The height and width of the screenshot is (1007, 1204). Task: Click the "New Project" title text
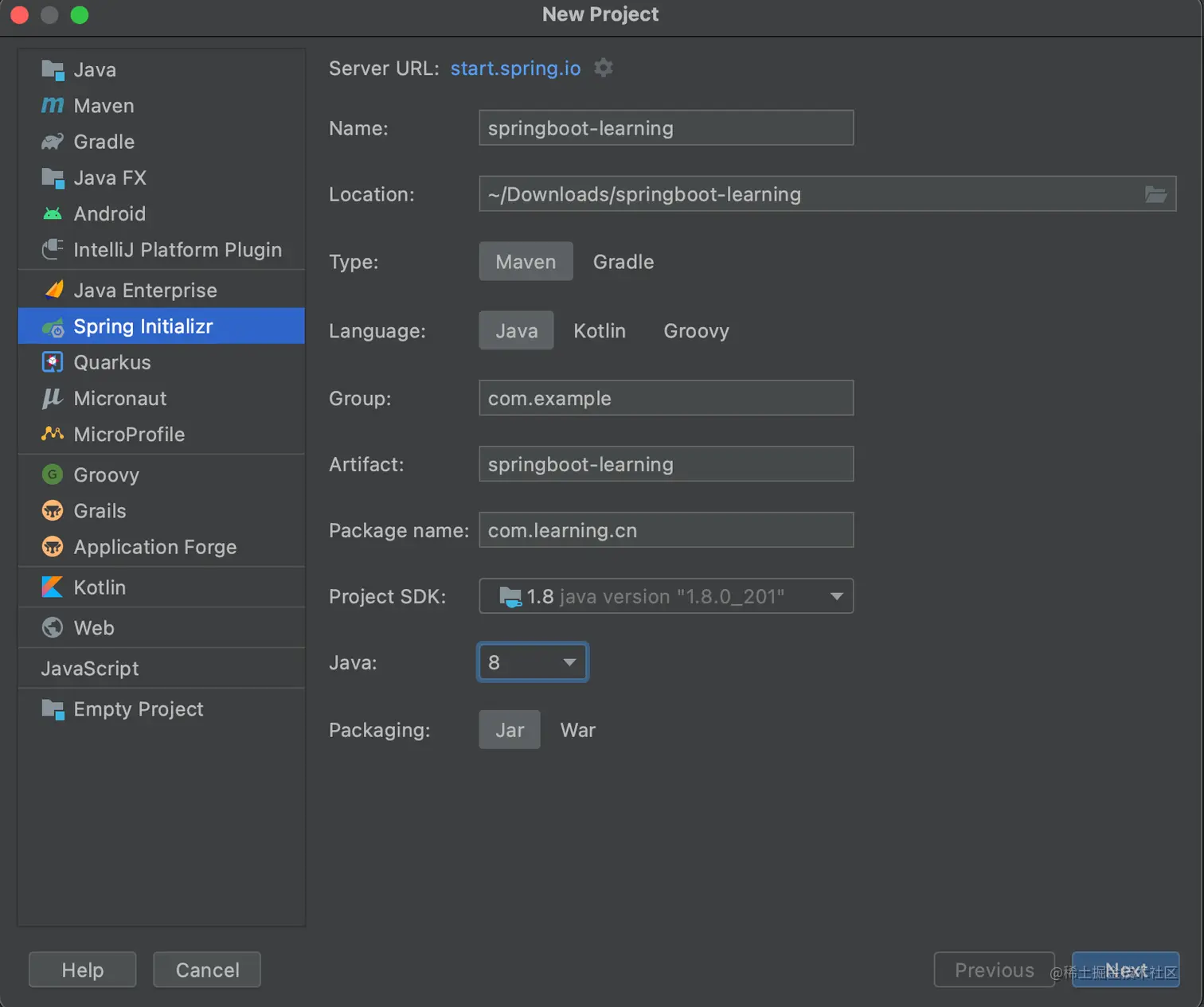[600, 14]
